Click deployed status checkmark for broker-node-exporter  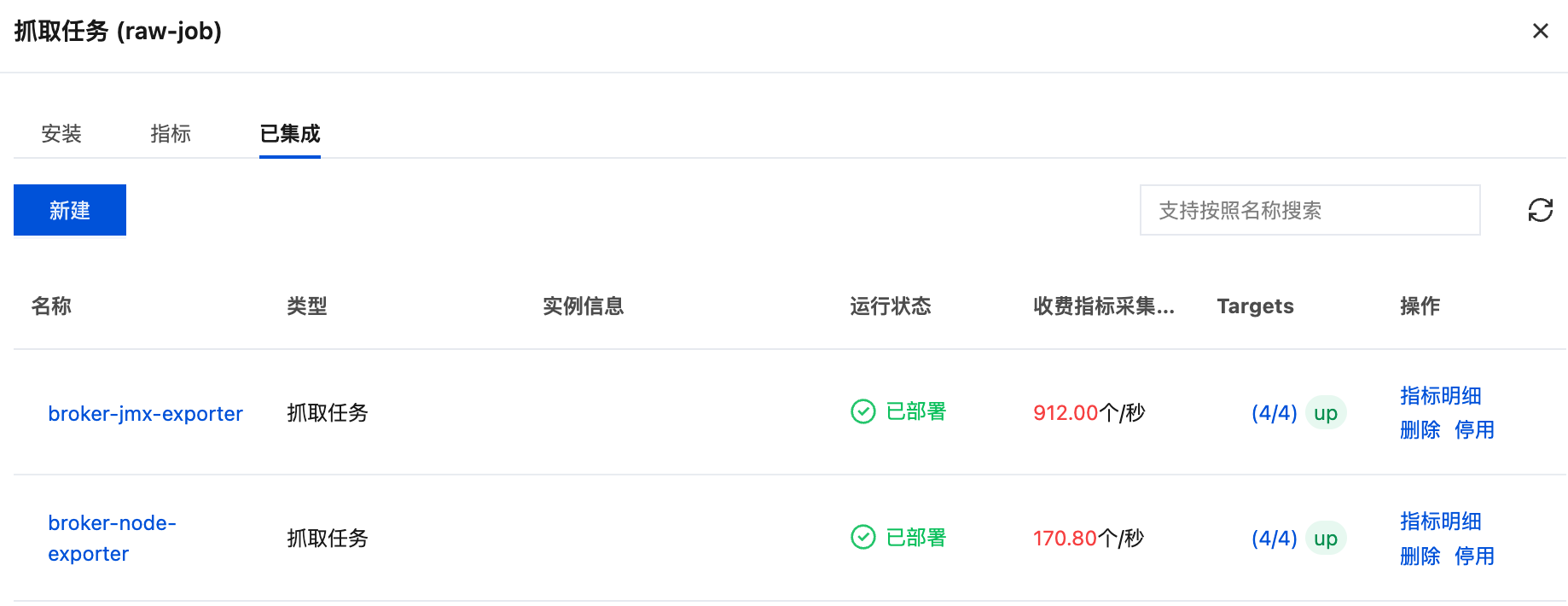click(x=863, y=537)
